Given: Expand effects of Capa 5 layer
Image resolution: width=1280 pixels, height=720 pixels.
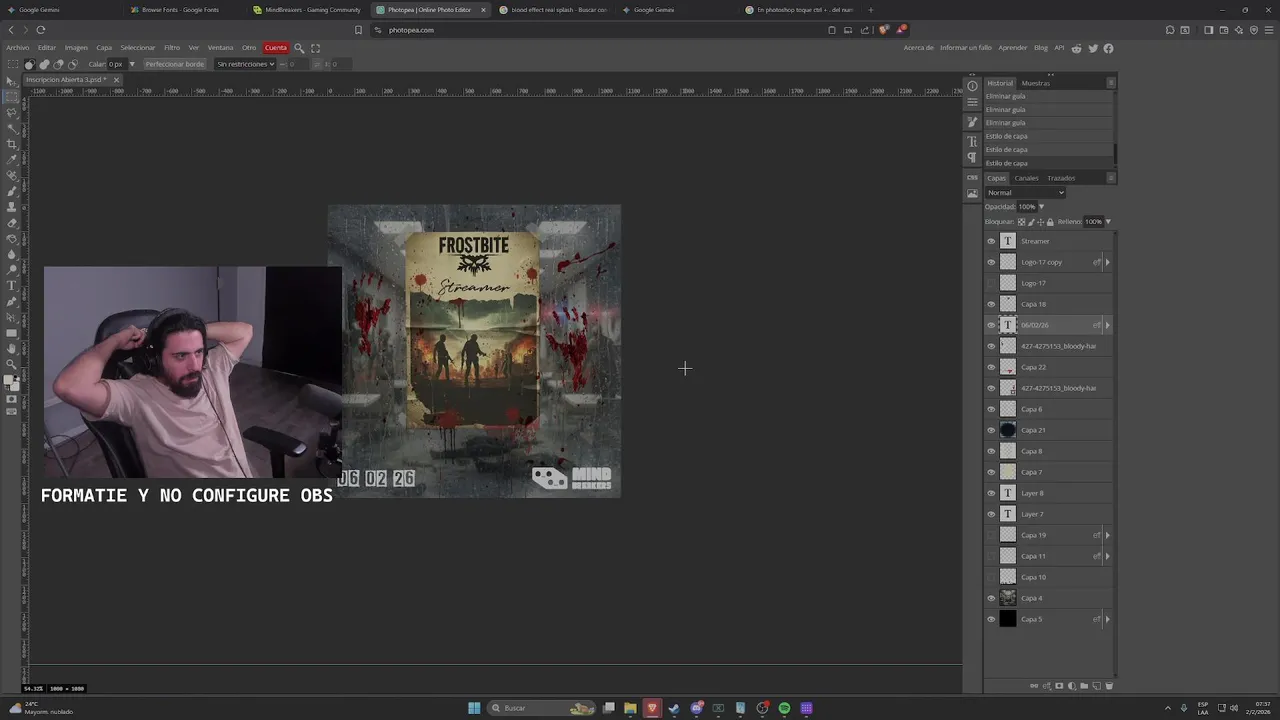Looking at the screenshot, I should pos(1107,619).
